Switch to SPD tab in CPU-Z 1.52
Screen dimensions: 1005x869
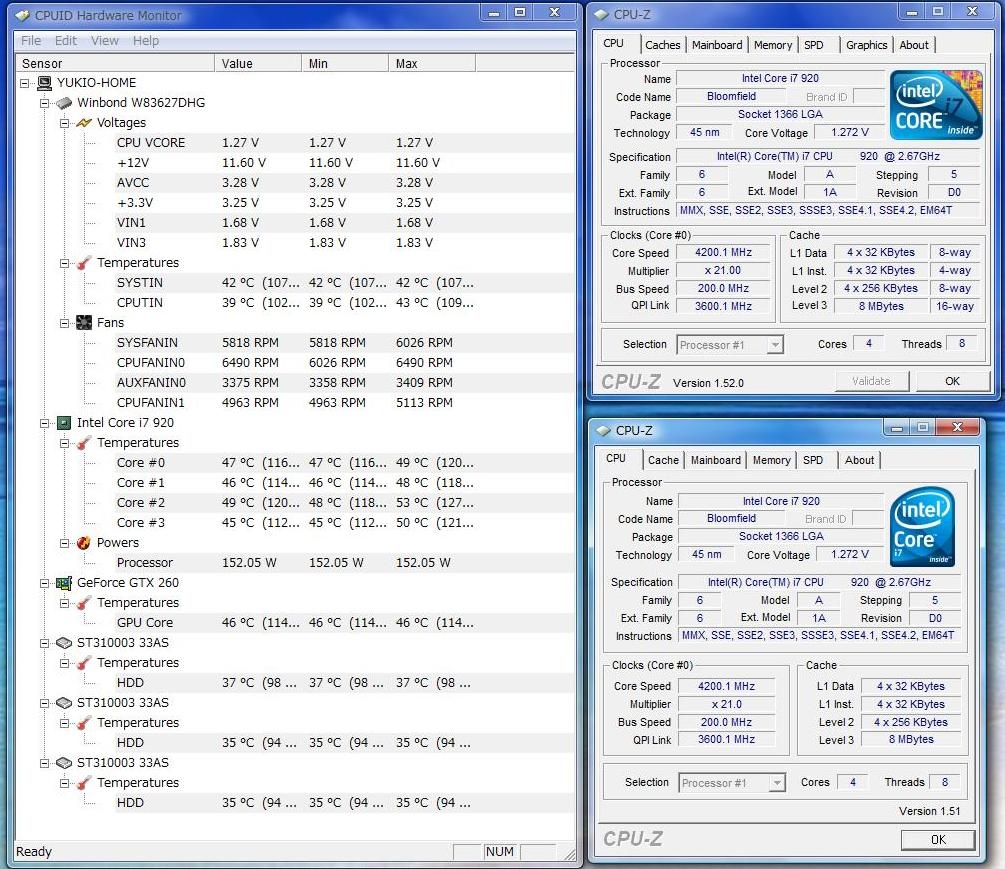coord(813,45)
